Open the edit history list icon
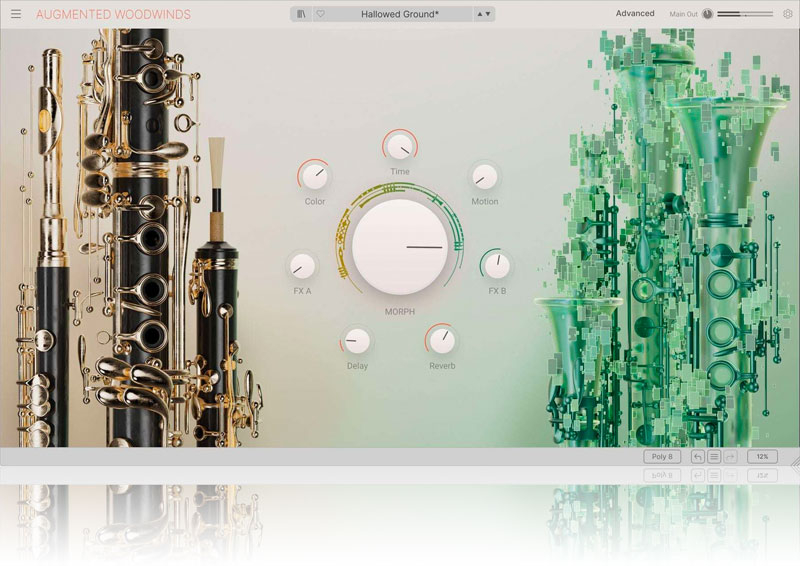 point(714,457)
